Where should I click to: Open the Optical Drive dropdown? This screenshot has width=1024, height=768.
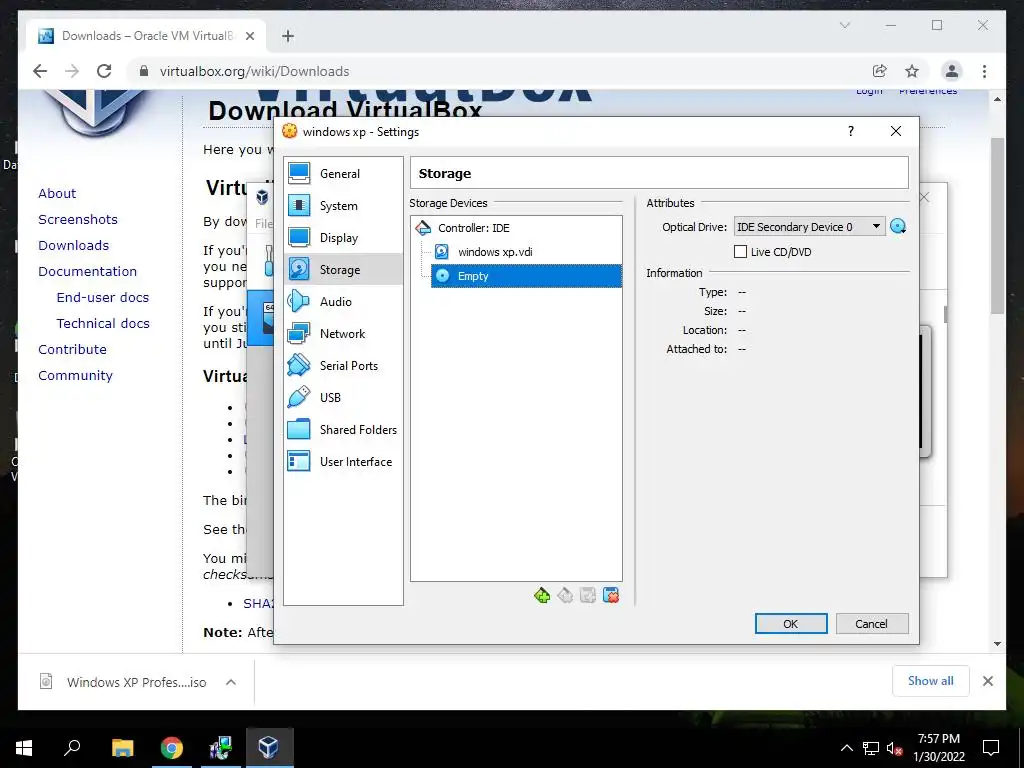tap(810, 227)
